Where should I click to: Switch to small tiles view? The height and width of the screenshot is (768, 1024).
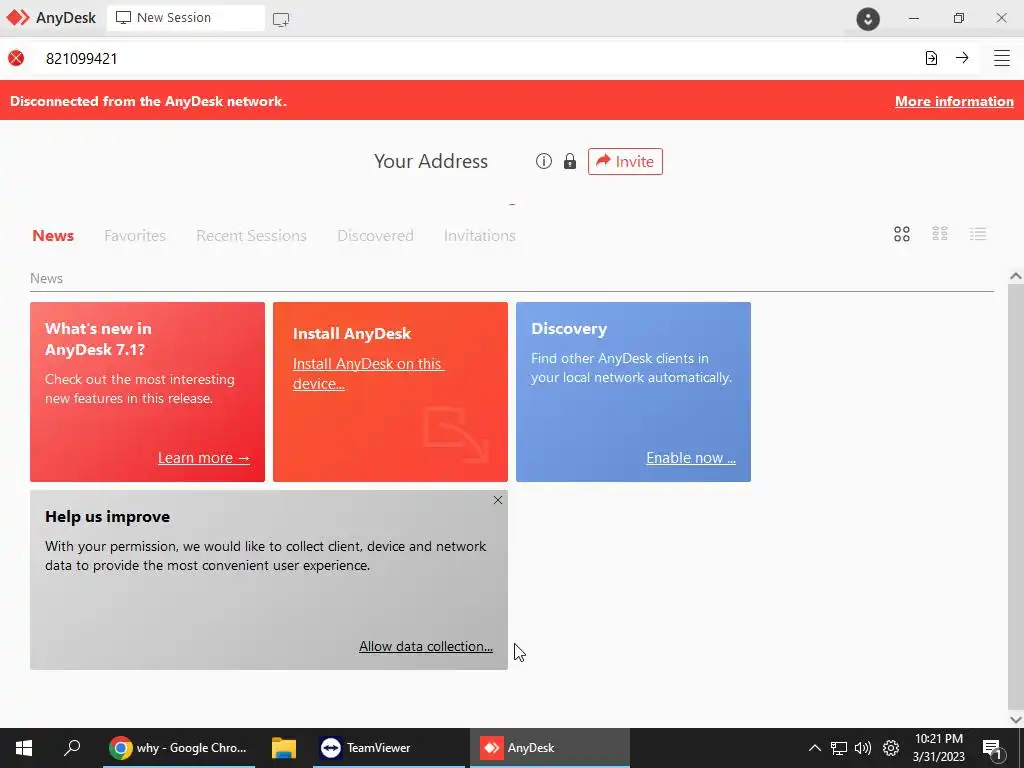940,234
